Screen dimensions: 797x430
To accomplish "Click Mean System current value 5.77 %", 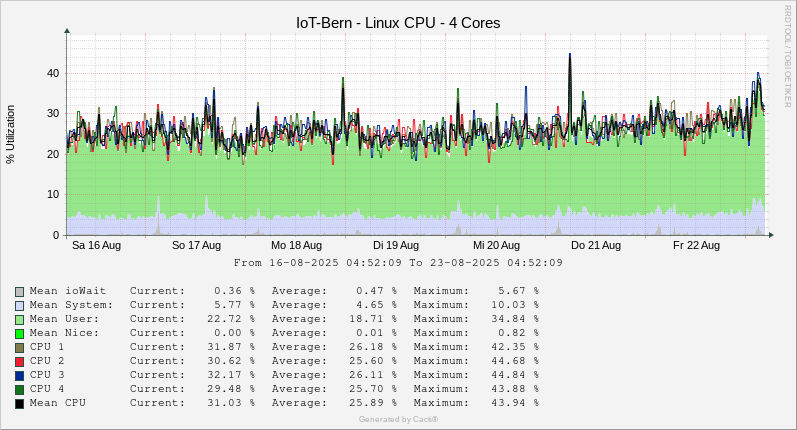I will (234, 305).
